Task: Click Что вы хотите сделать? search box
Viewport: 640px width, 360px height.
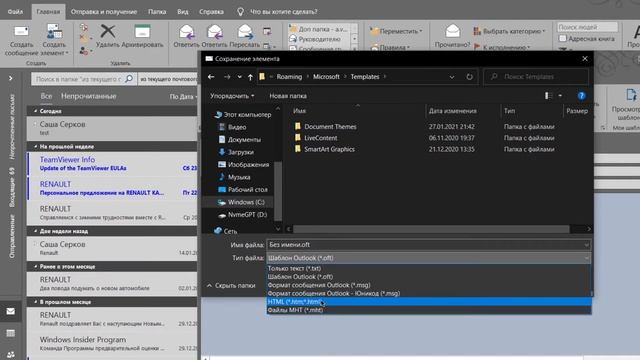Action: coord(284,12)
